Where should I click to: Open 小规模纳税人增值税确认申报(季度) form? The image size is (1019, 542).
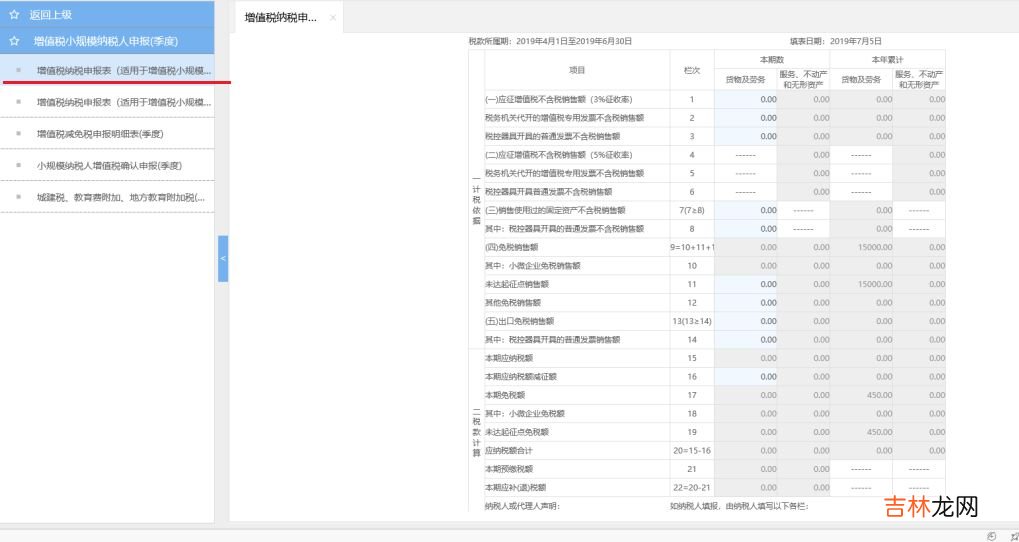(109, 165)
